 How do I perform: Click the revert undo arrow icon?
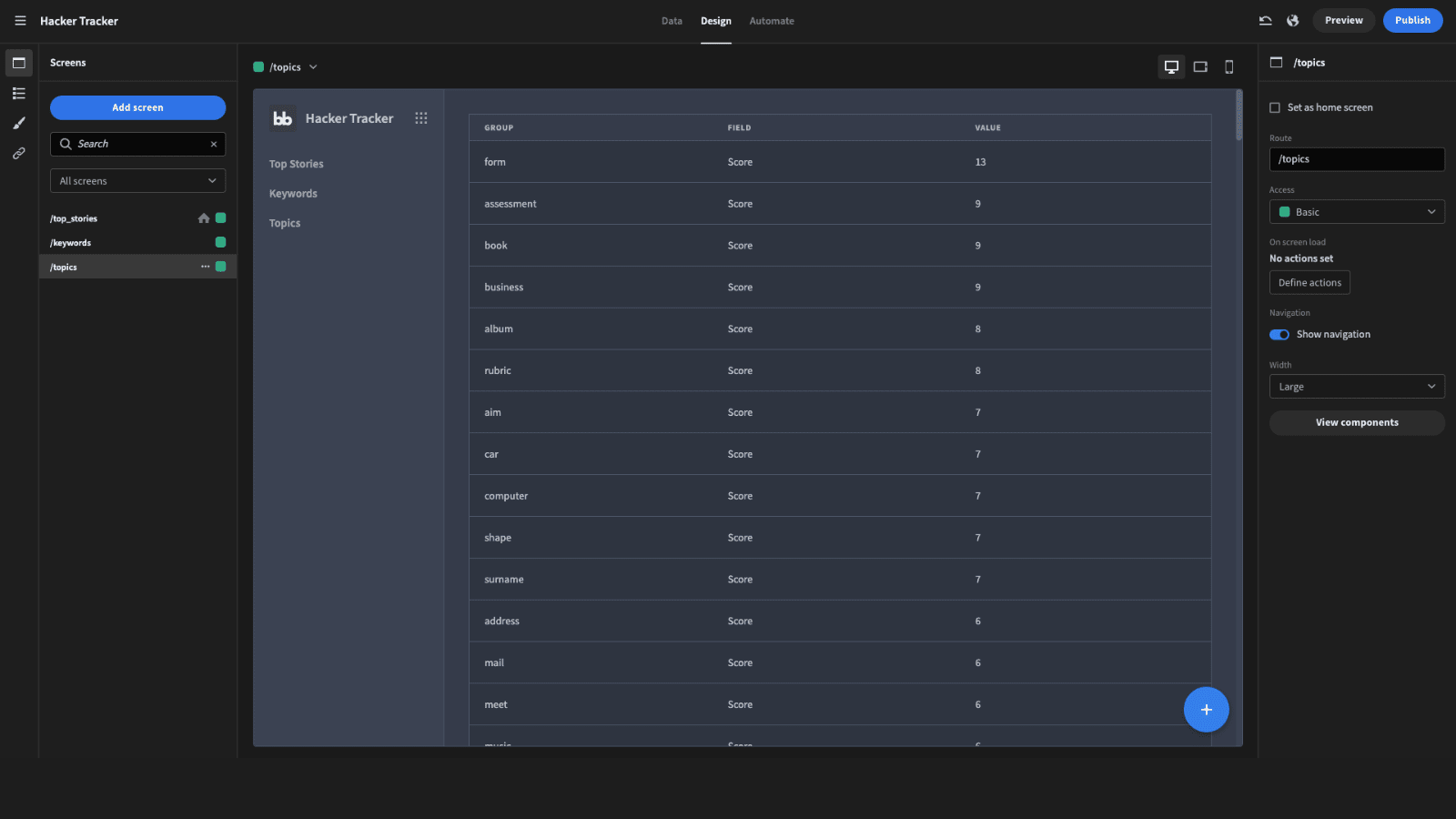pos(1265,20)
